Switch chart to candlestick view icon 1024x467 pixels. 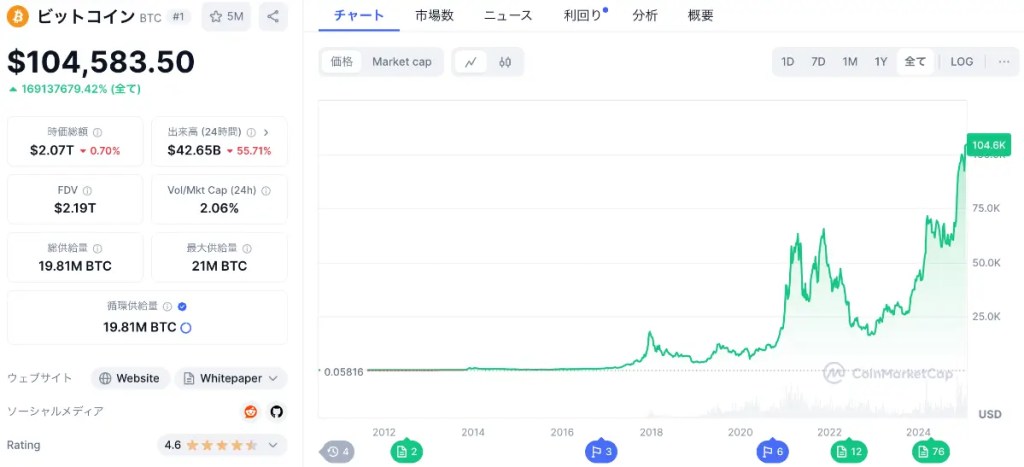click(x=505, y=62)
